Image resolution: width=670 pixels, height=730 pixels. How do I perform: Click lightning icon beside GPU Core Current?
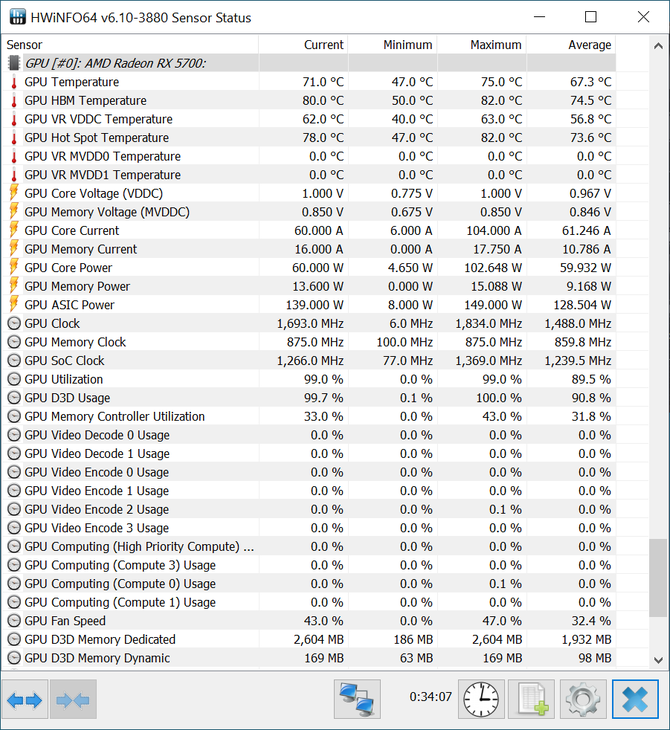click(14, 230)
